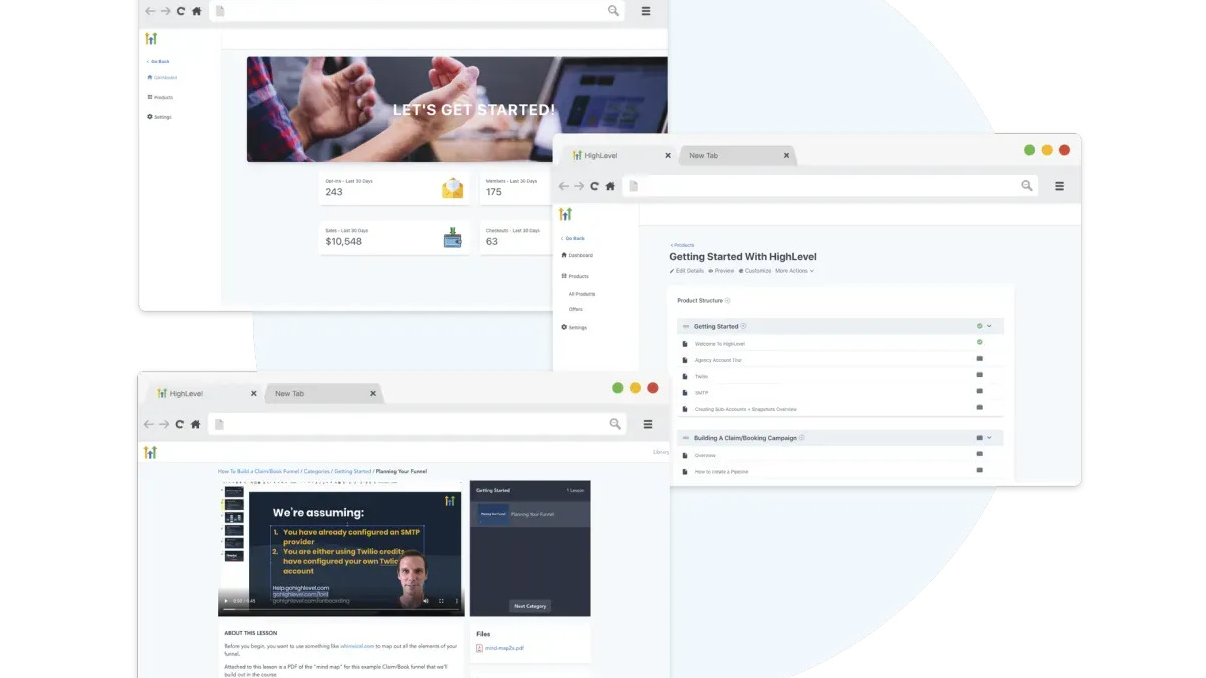Toggle publish status for the Twilio lesson
Screen dimensions: 1206x678
(x=979, y=375)
